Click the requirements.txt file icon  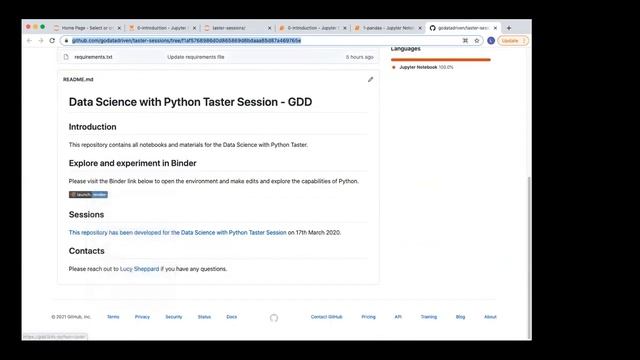[x=66, y=57]
